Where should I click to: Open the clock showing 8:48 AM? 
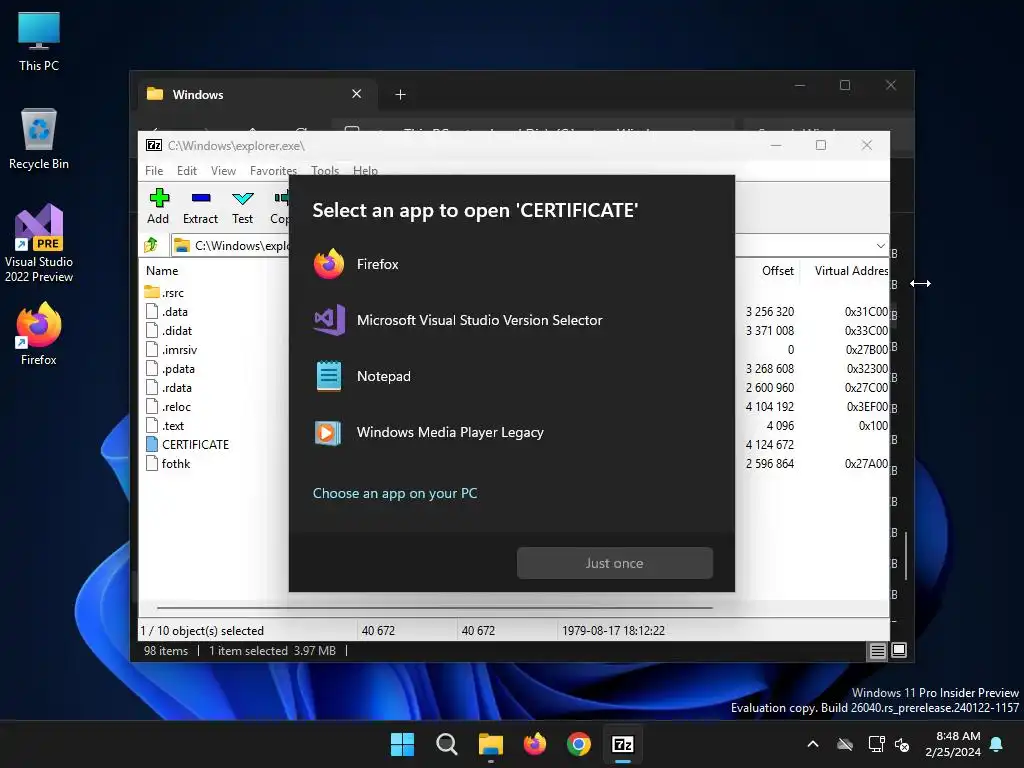(x=953, y=744)
